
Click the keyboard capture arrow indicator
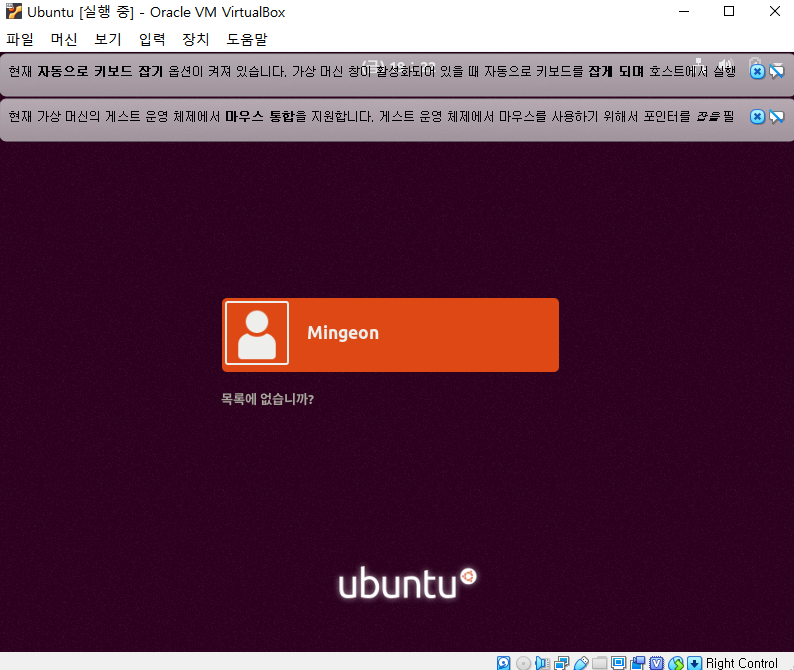694,662
